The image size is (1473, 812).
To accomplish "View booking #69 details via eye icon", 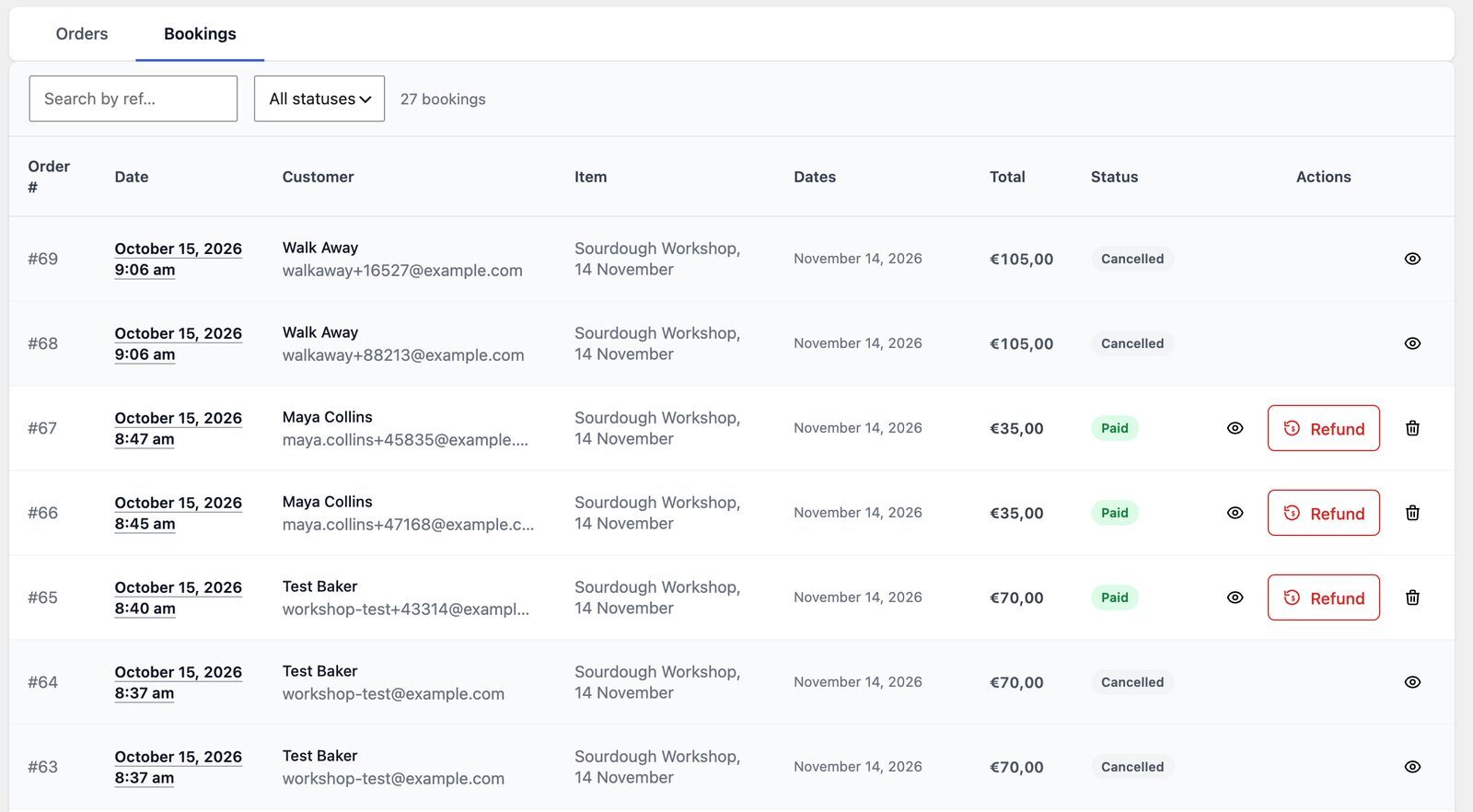I will pyautogui.click(x=1412, y=259).
